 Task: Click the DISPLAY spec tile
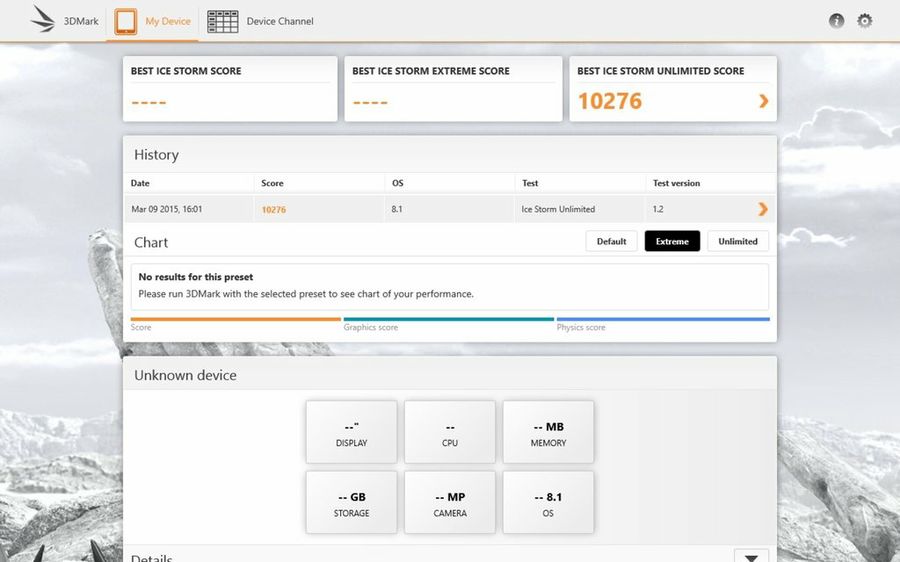point(351,432)
